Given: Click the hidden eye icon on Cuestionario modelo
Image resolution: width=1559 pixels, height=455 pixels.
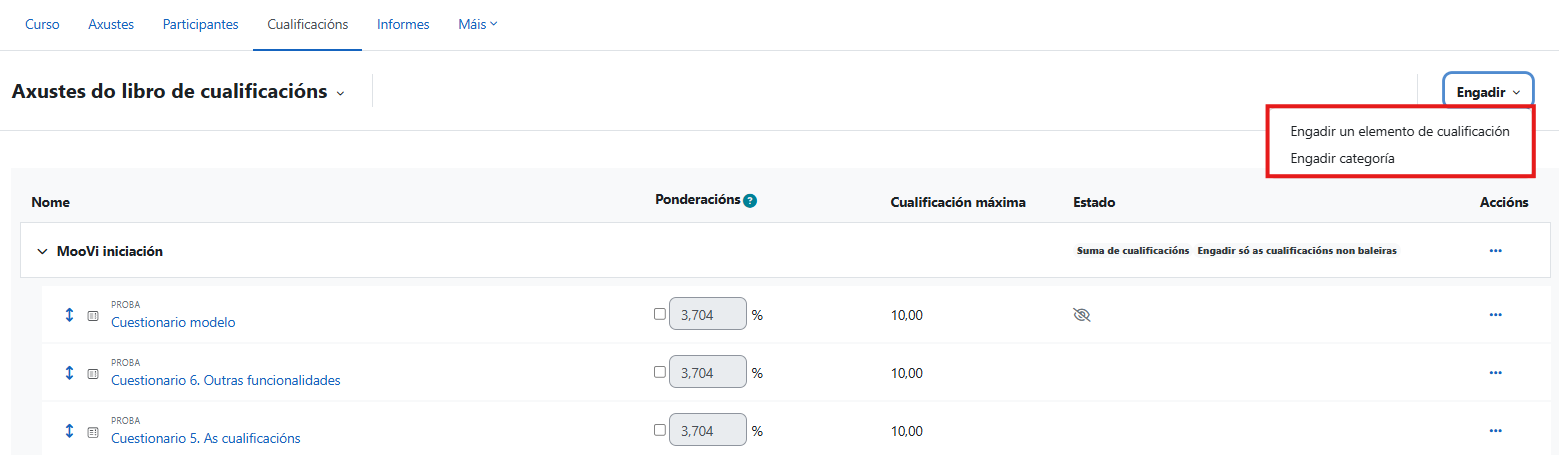Looking at the screenshot, I should [1080, 314].
